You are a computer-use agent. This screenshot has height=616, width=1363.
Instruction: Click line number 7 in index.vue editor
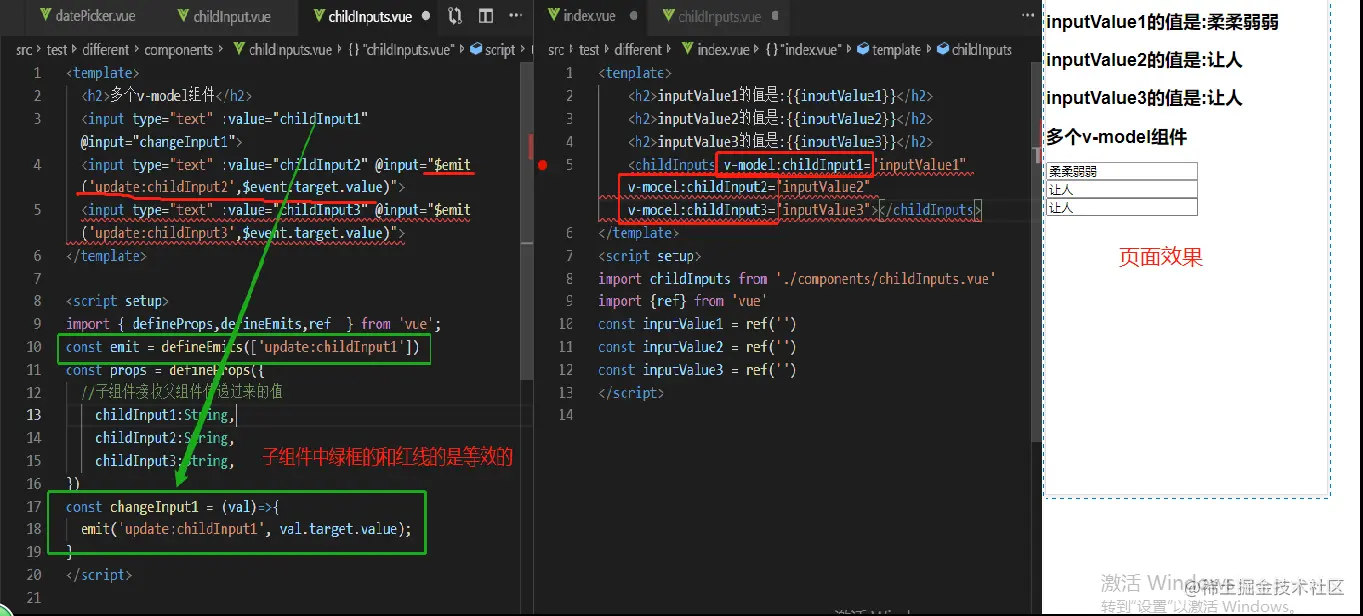[570, 256]
